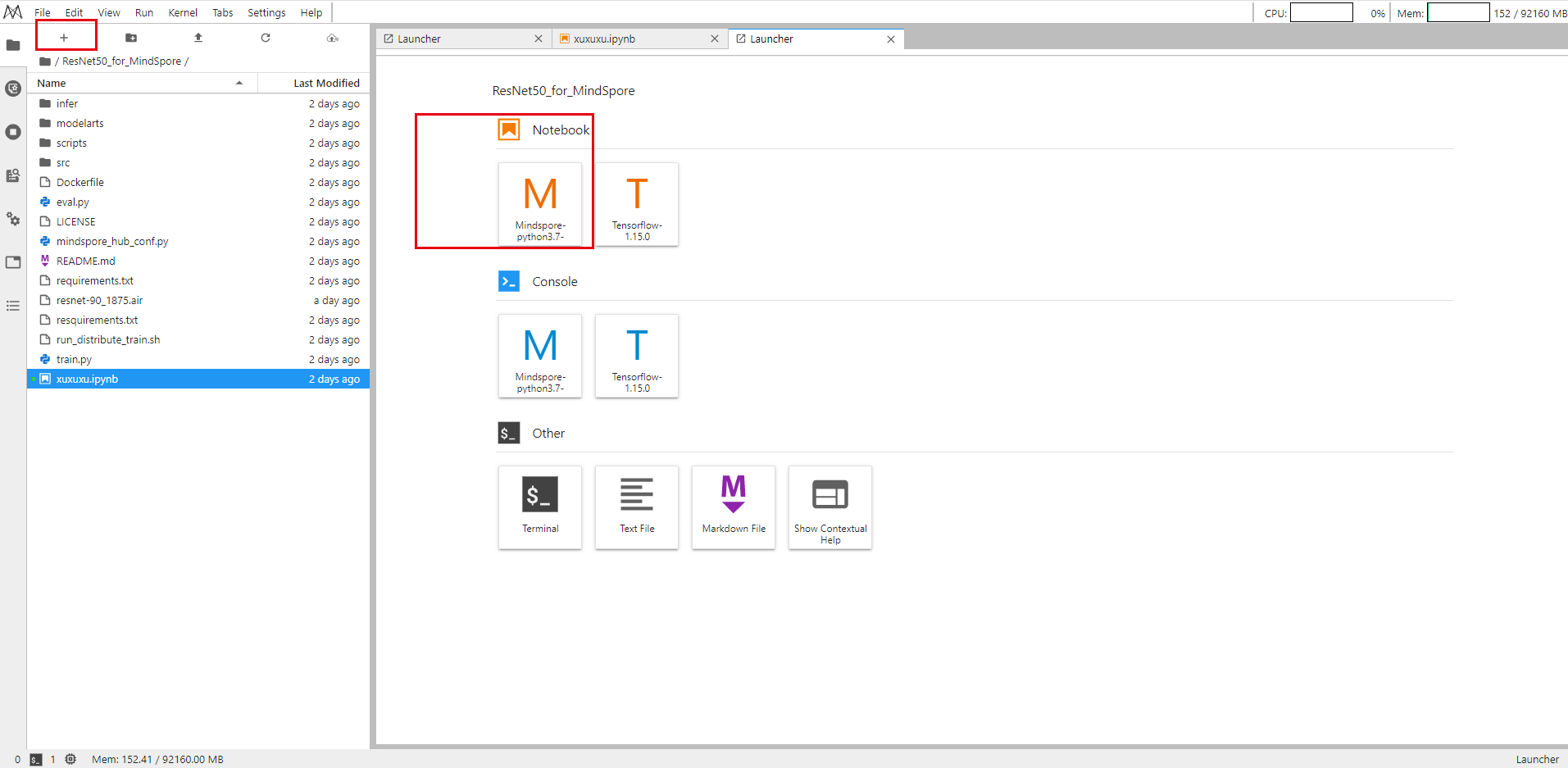Open Running Terminals and Kernels sidebar

[x=13, y=132]
